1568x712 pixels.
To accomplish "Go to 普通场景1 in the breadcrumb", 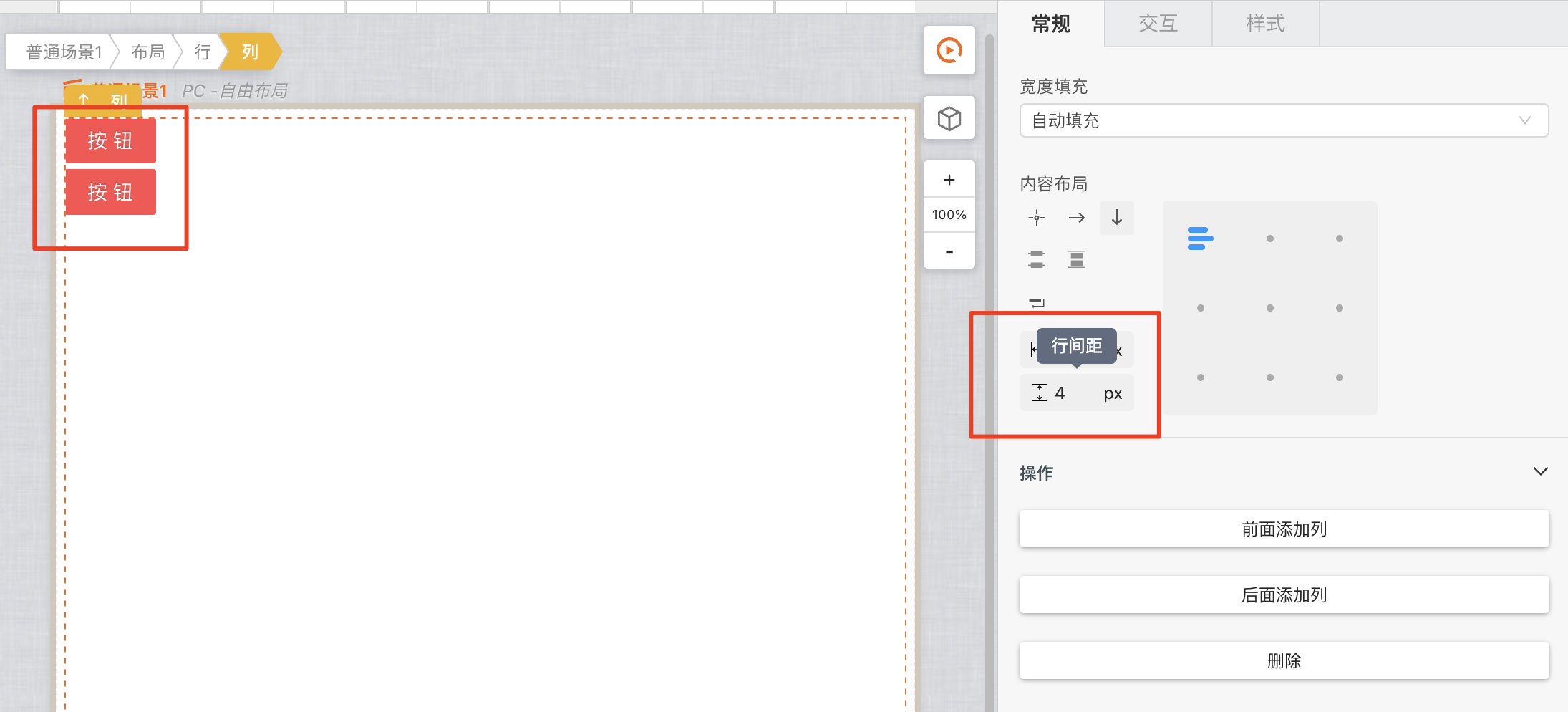I will pos(64,52).
